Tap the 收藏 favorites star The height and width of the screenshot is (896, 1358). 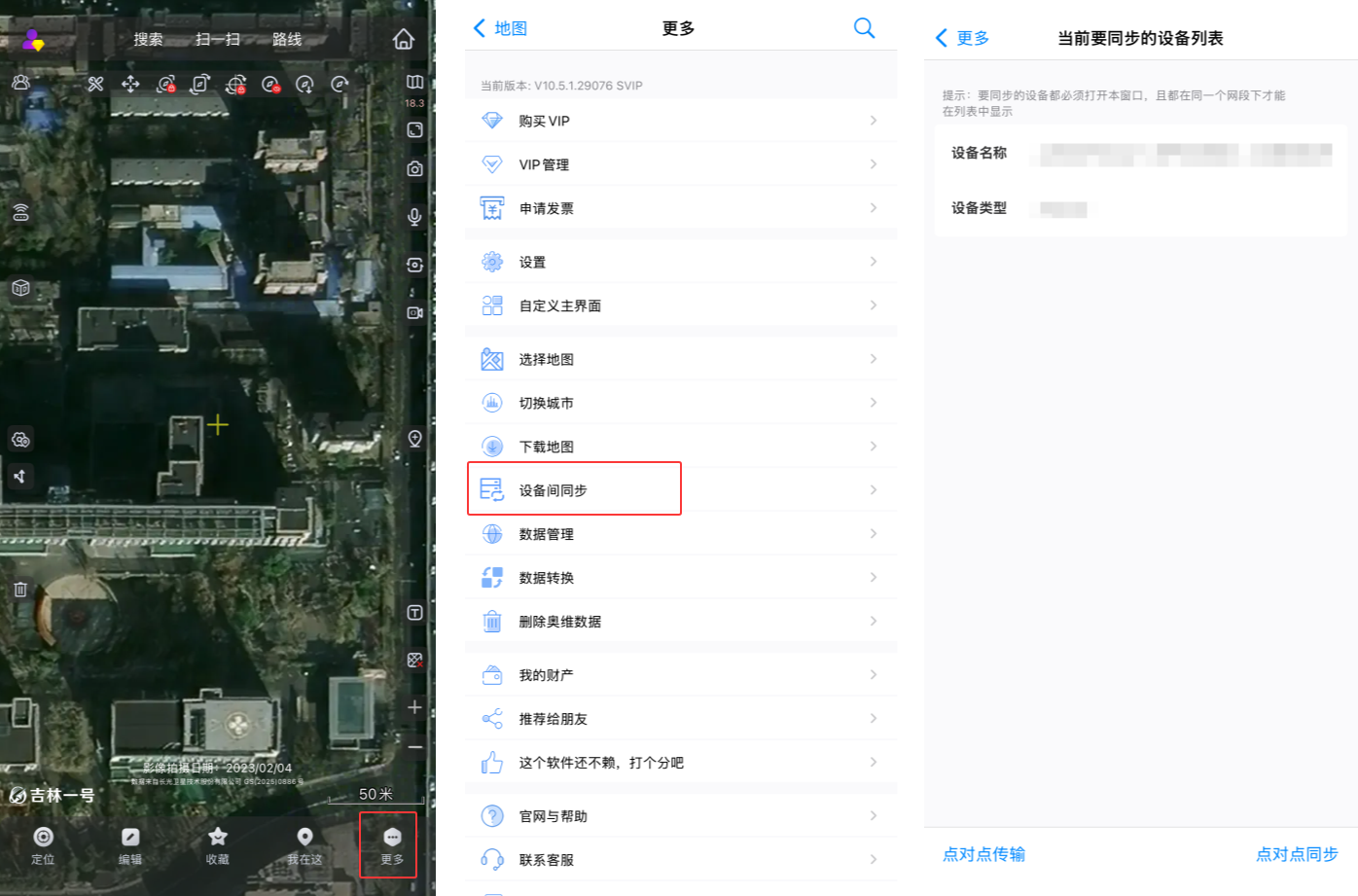(217, 844)
